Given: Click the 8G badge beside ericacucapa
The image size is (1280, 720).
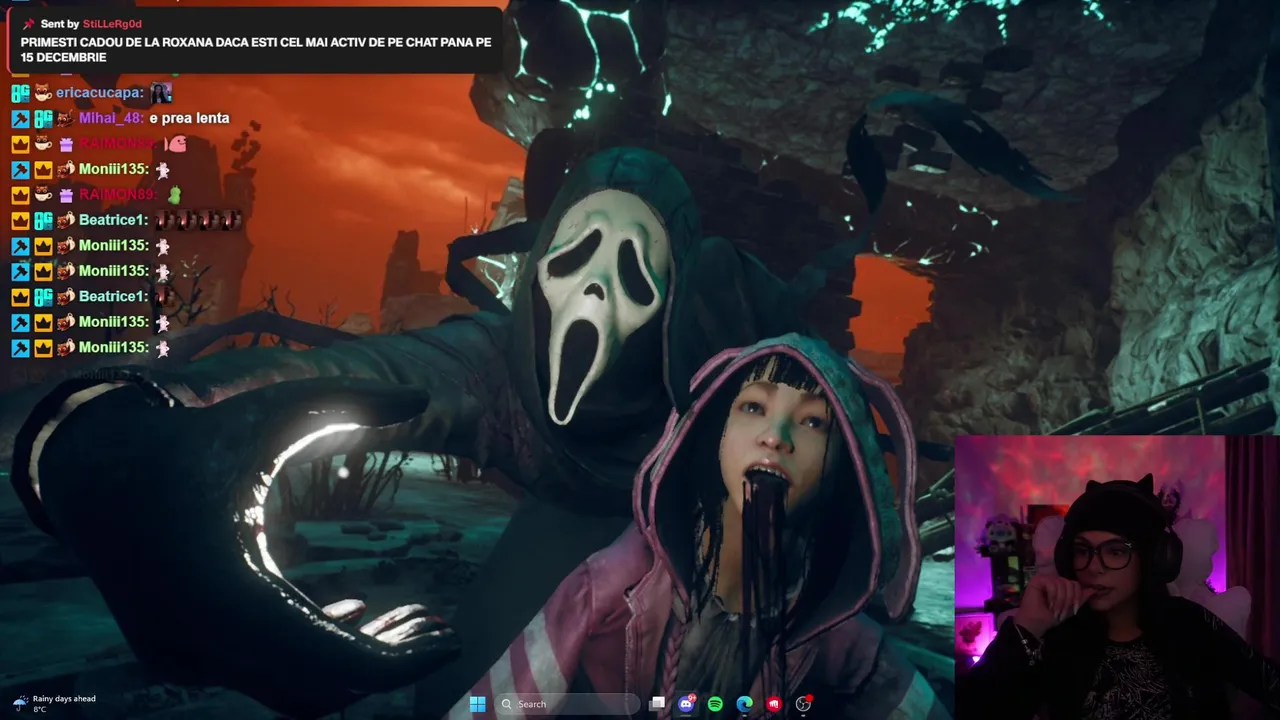Looking at the screenshot, I should tap(20, 93).
